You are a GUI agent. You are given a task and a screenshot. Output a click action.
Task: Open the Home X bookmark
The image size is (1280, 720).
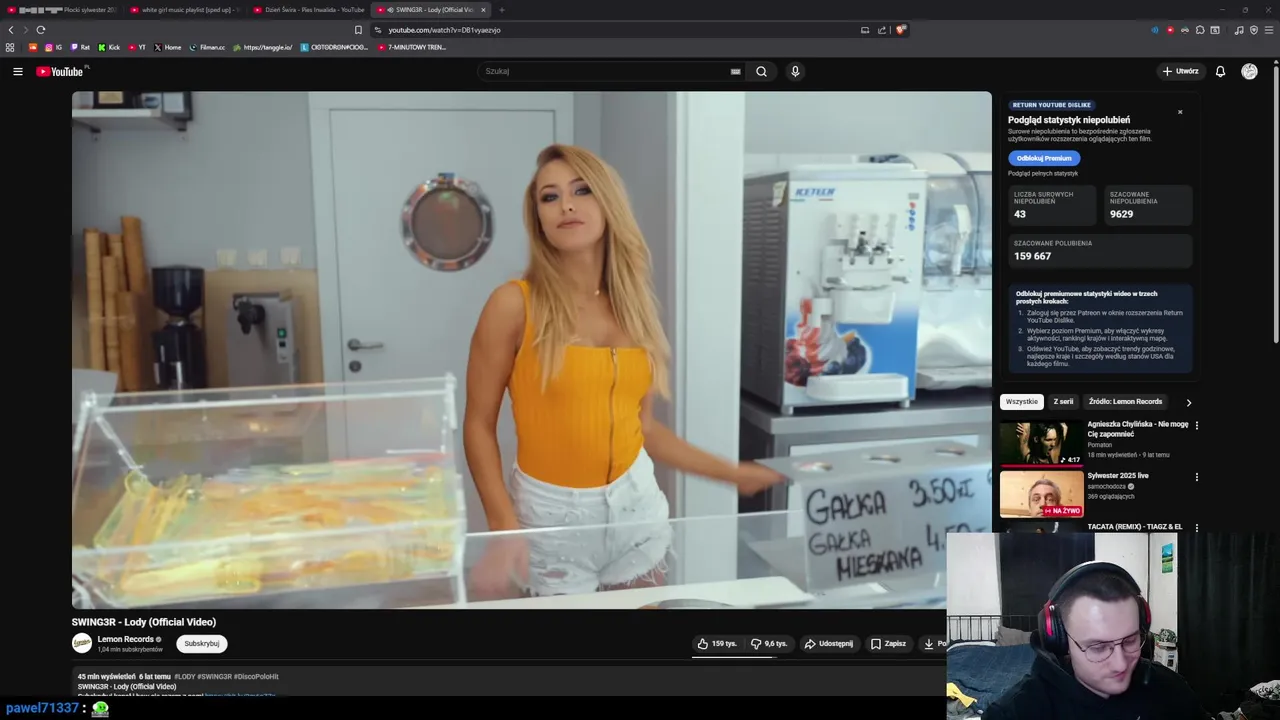(168, 47)
